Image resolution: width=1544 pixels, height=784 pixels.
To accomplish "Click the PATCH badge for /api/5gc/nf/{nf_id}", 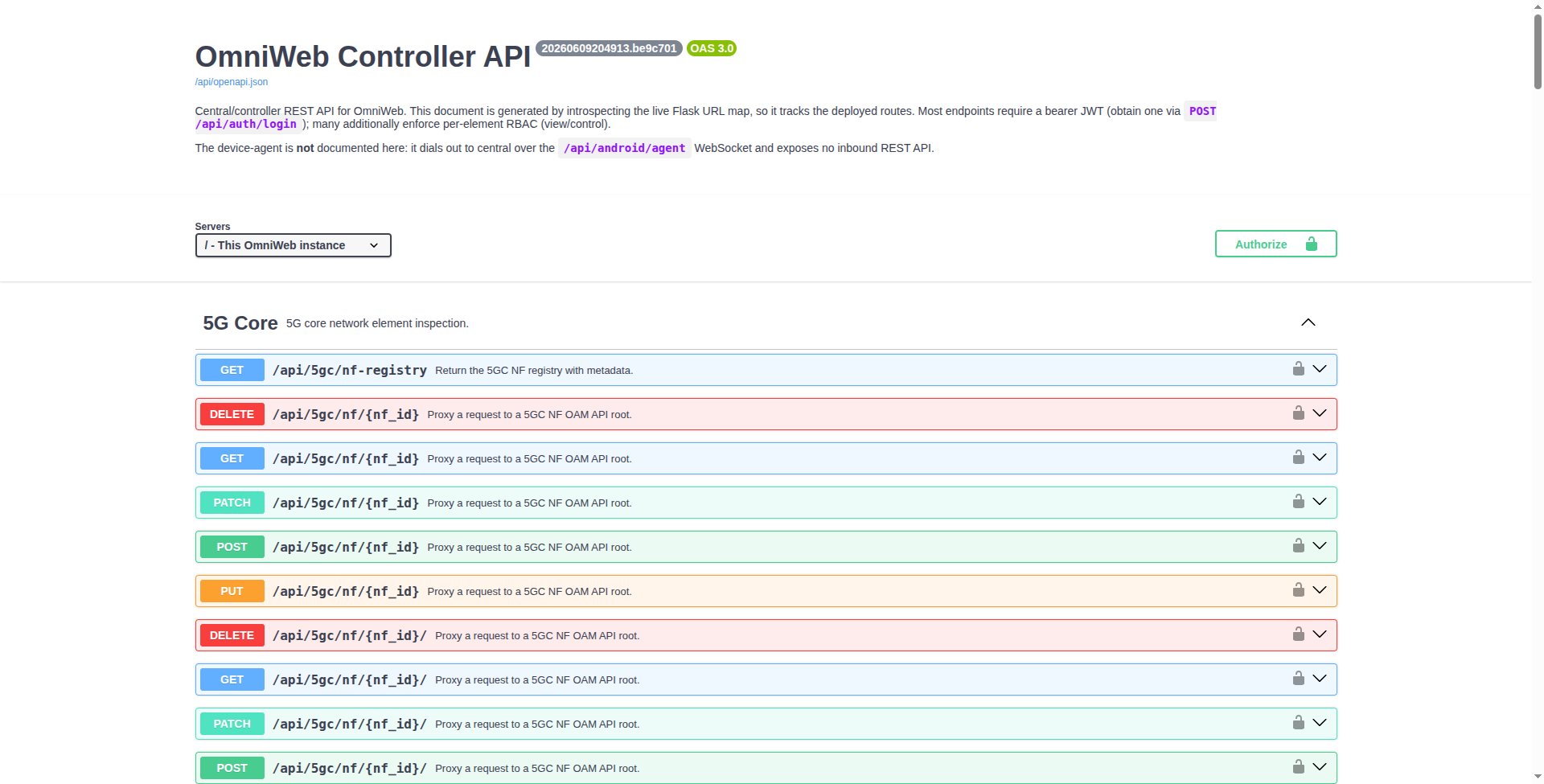I will [x=232, y=503].
